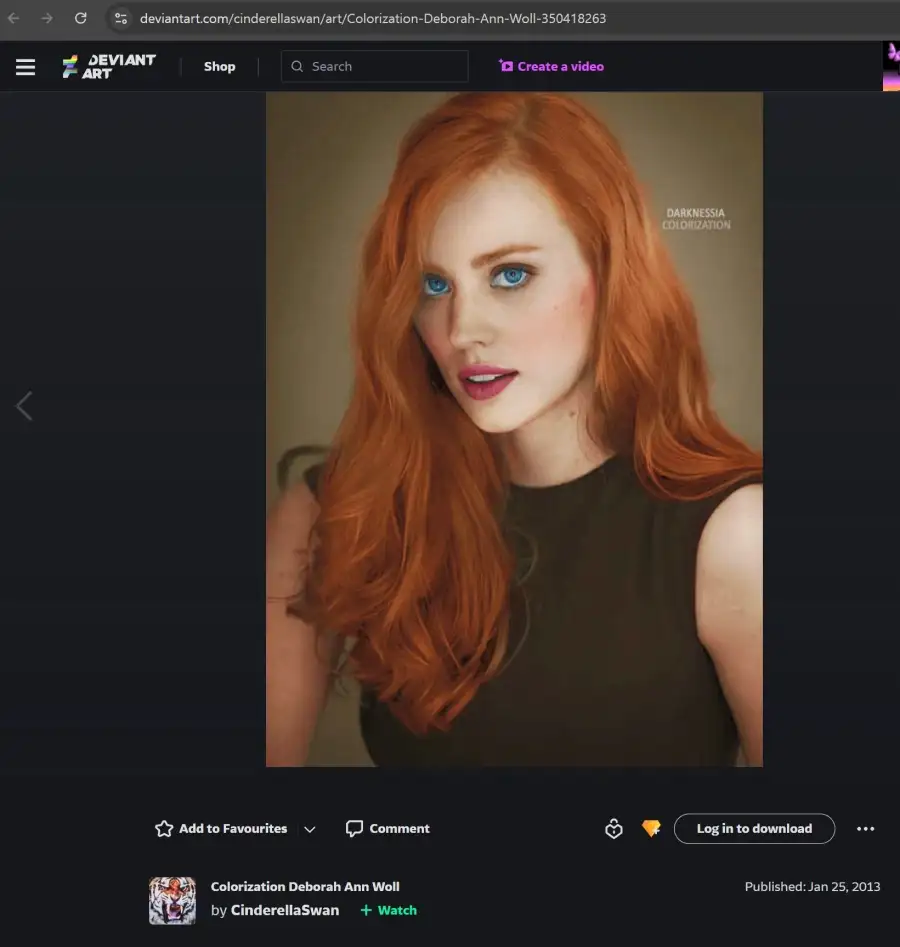This screenshot has height=947, width=900.
Task: Open the hamburger navigation menu
Action: click(25, 66)
